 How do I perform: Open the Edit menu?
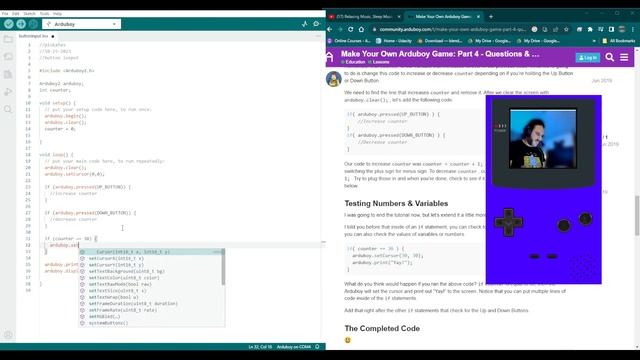[x=16, y=13]
